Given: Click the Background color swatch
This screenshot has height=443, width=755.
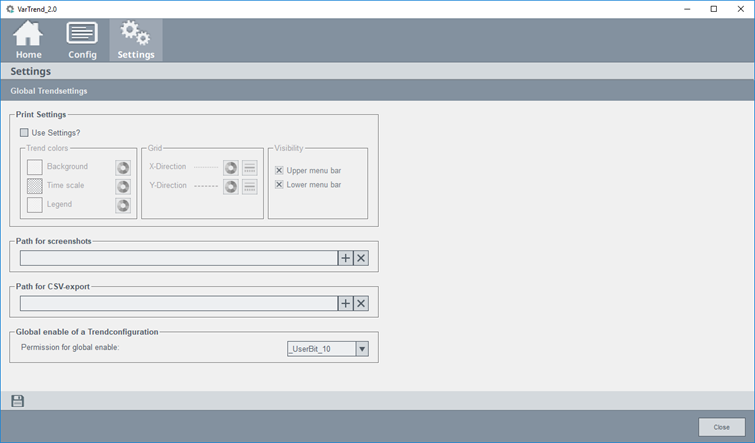Looking at the screenshot, I should click(x=35, y=167).
